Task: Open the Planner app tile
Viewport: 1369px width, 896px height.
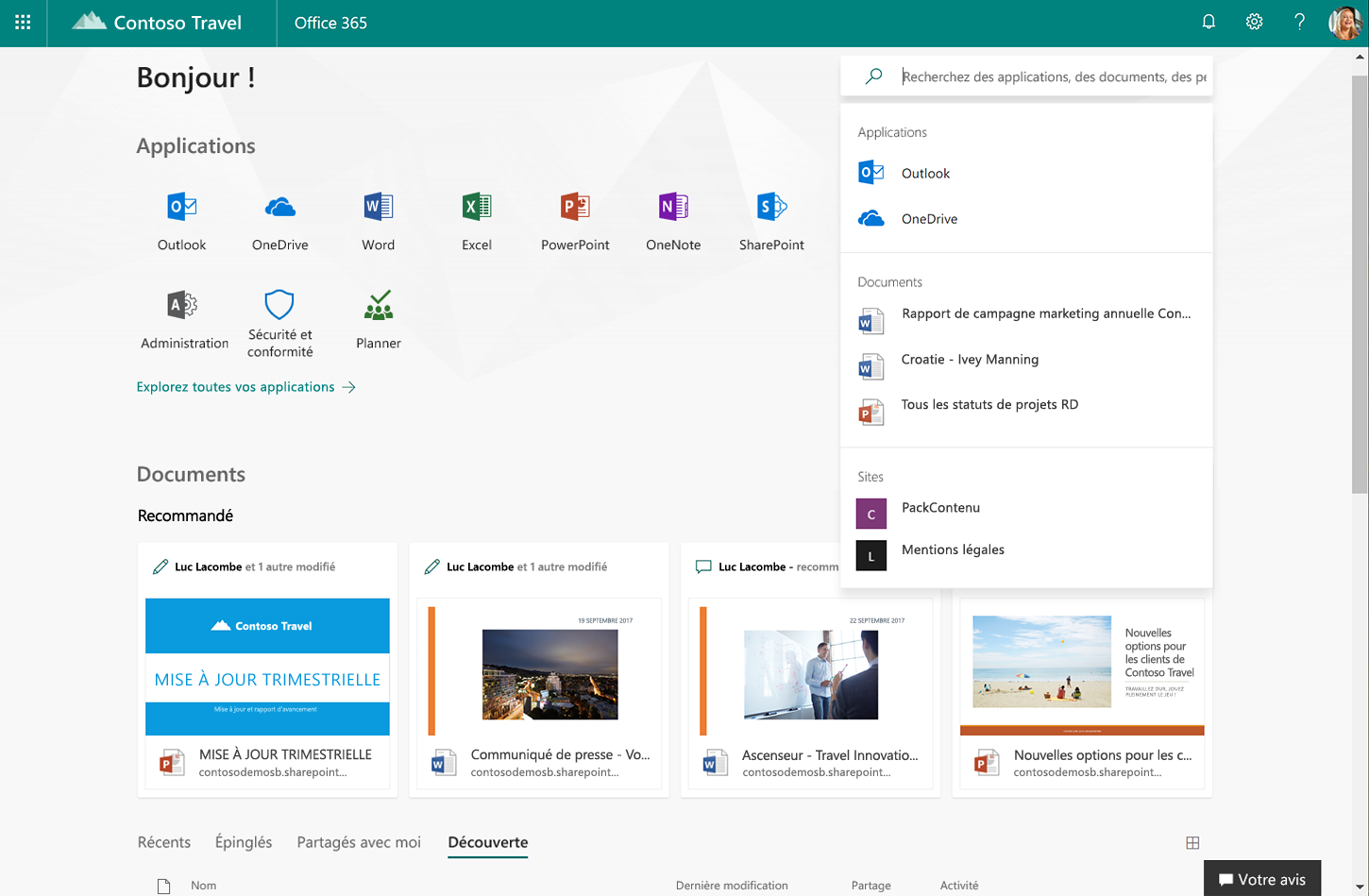Action: tap(379, 321)
